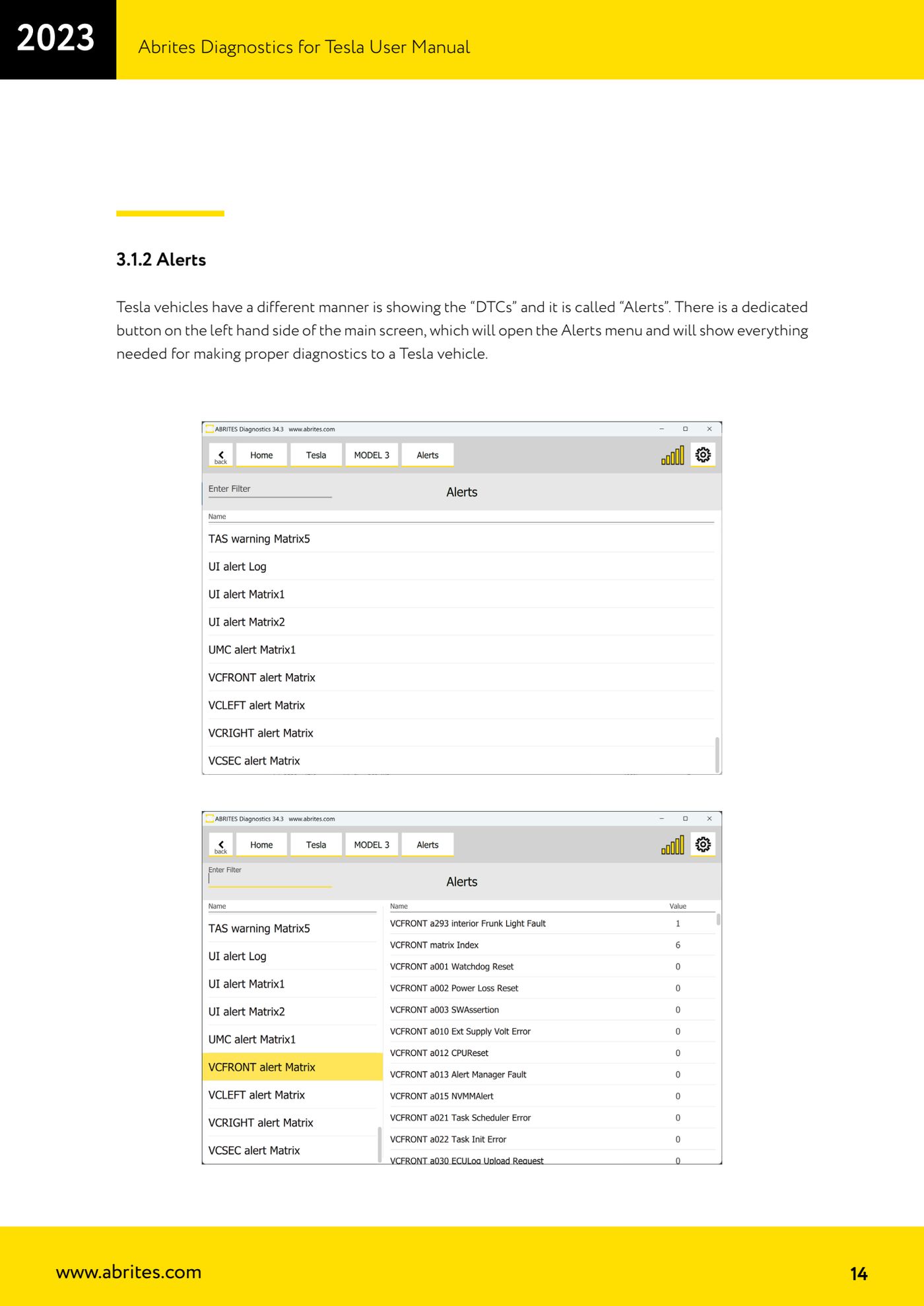Select TAS warning Matrix5 in upper list
924x1306 pixels.
[461, 539]
